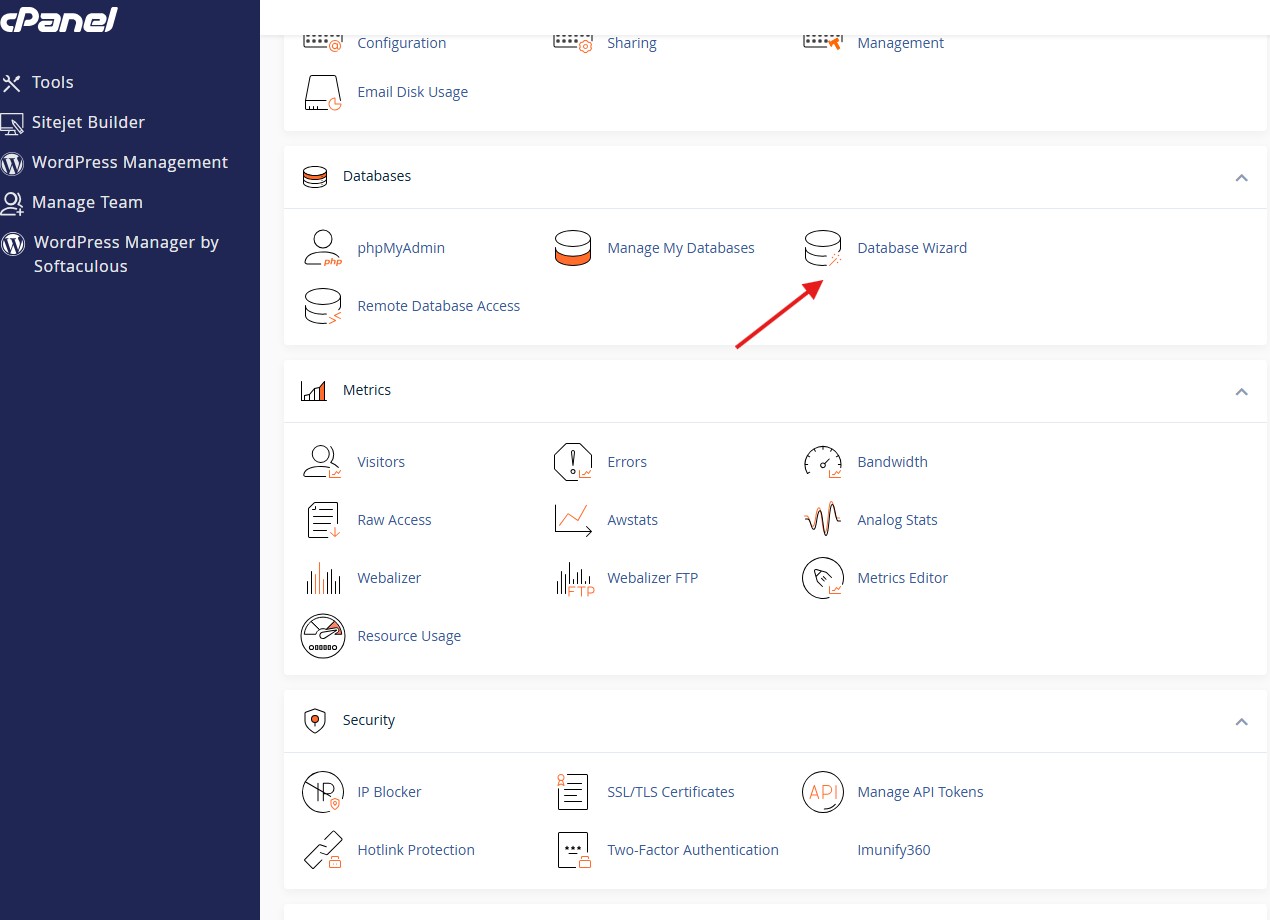
Task: Click the Resource Usage link text
Action: pyautogui.click(x=409, y=636)
